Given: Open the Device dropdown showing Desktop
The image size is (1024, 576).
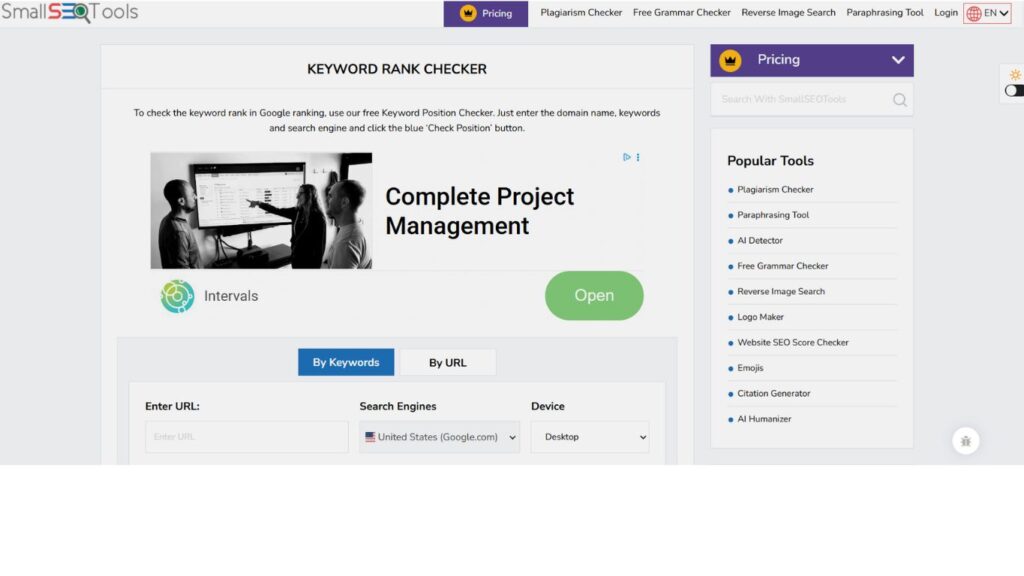Looking at the screenshot, I should [x=590, y=437].
